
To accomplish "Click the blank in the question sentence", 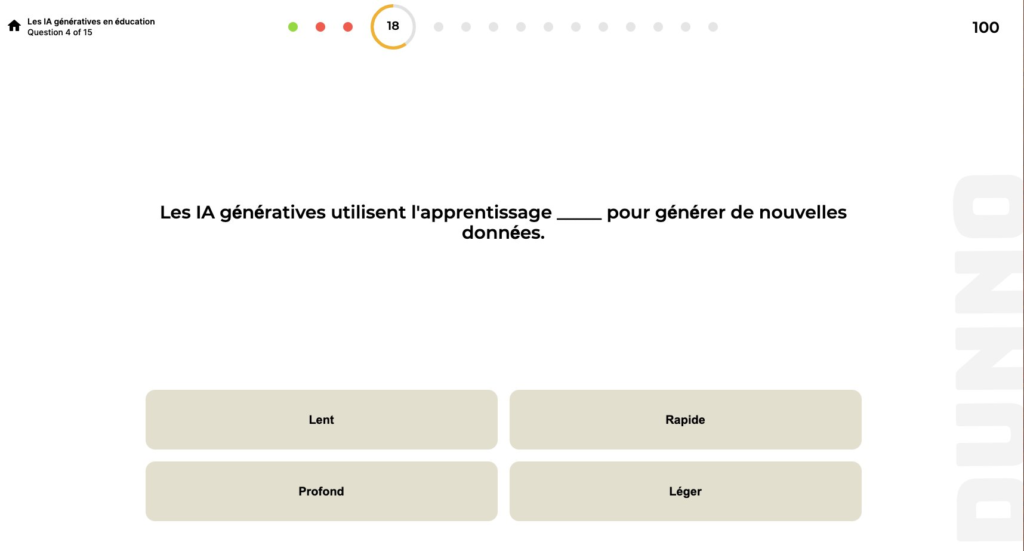I will coord(579,214).
